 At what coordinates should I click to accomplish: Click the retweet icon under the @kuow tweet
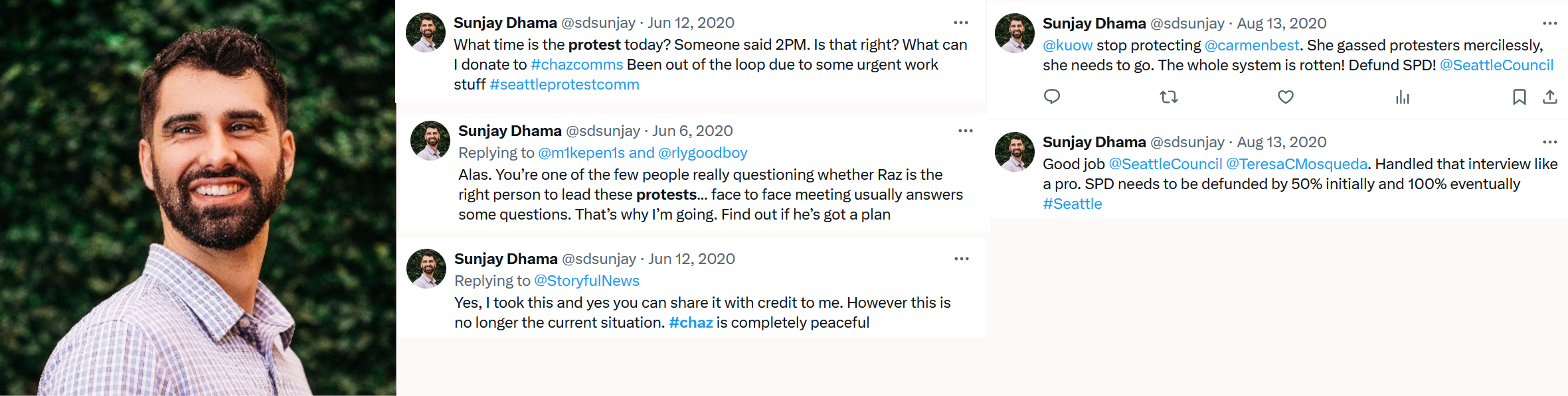(1169, 98)
